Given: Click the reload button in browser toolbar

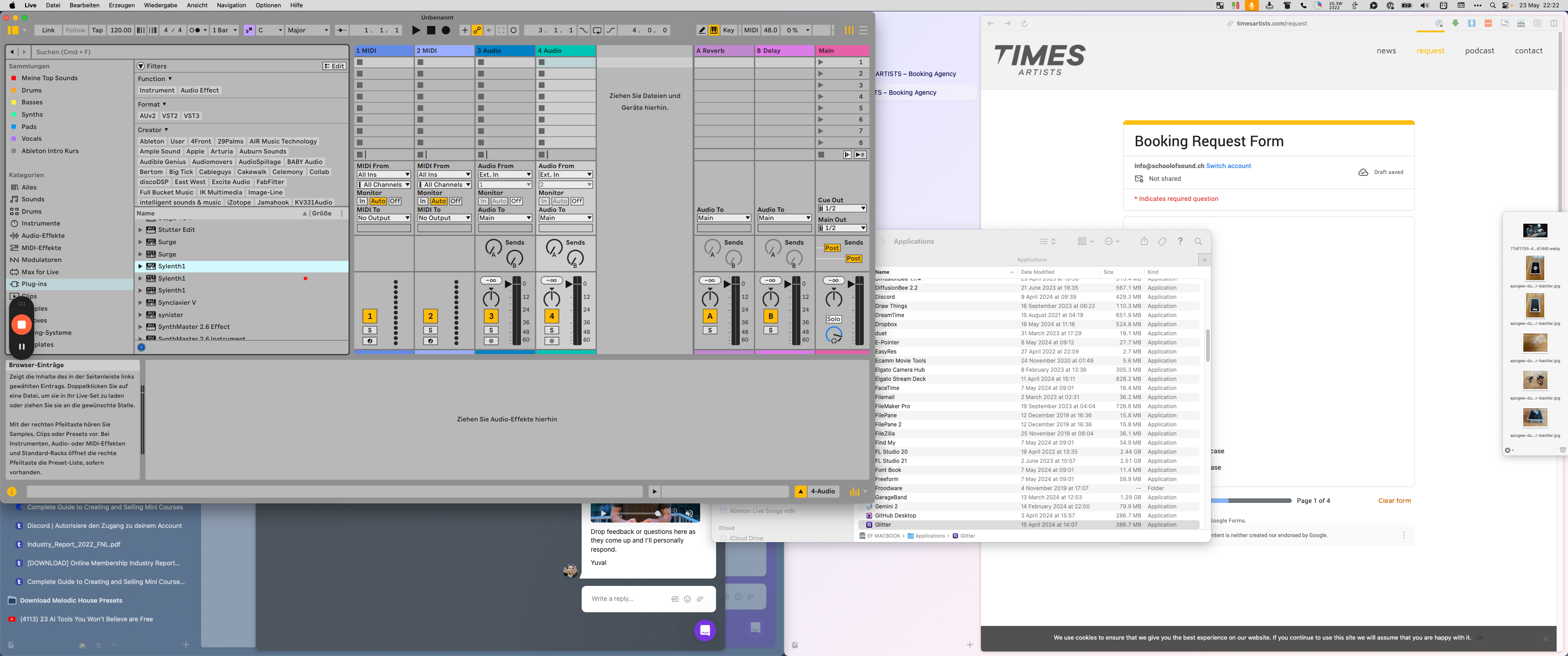Looking at the screenshot, I should pos(1024,24).
